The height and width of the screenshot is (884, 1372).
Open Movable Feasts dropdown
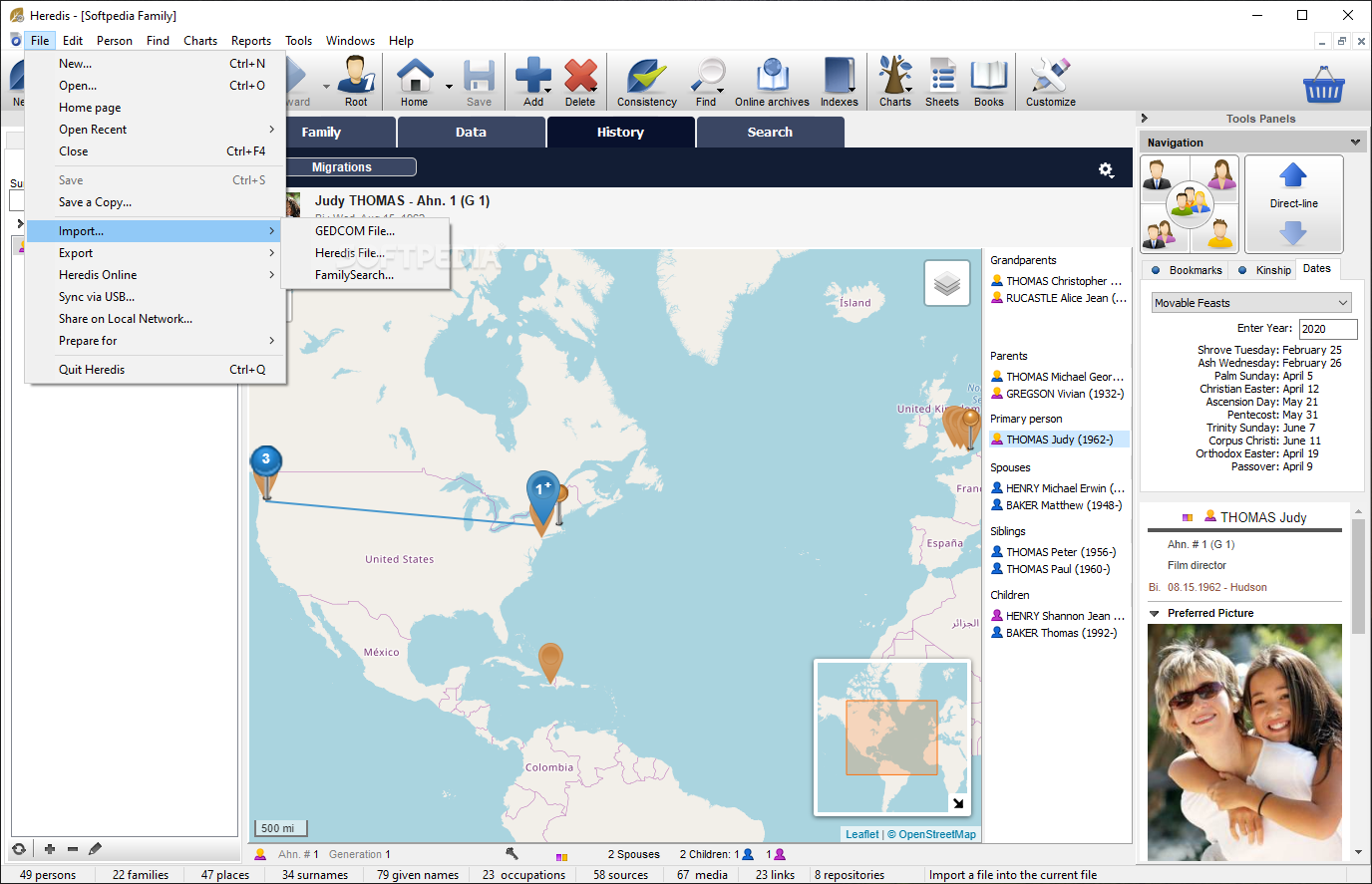[1251, 303]
